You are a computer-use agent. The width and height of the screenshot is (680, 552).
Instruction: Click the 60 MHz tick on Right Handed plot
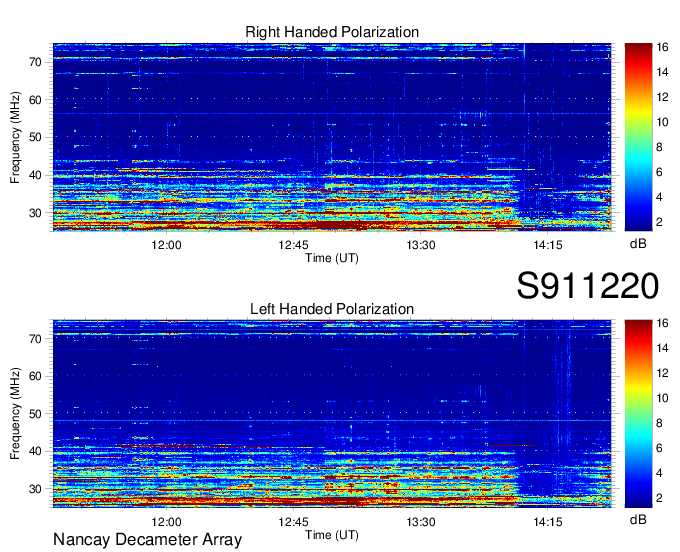click(x=36, y=100)
